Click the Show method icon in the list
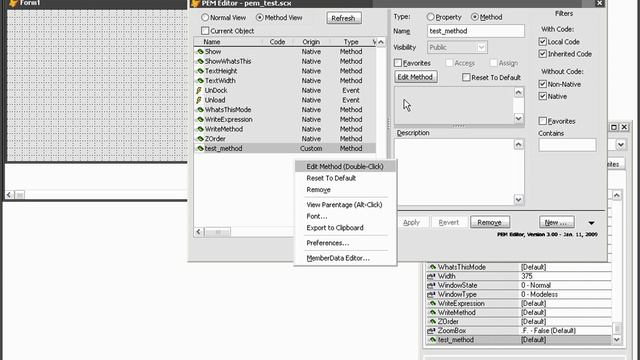Image resolution: width=640 pixels, height=360 pixels. [x=200, y=52]
